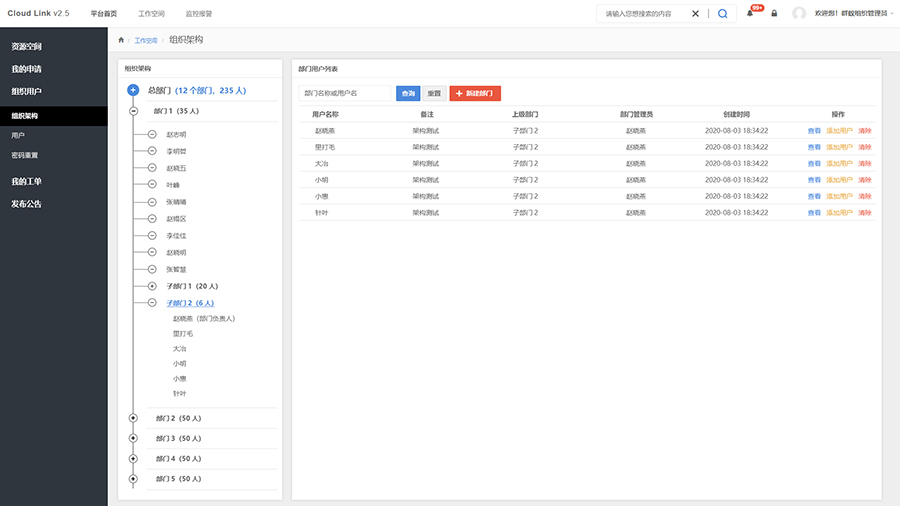Screen dimensions: 900x506
Task: Click 查看 in the first table row
Action: tap(814, 131)
